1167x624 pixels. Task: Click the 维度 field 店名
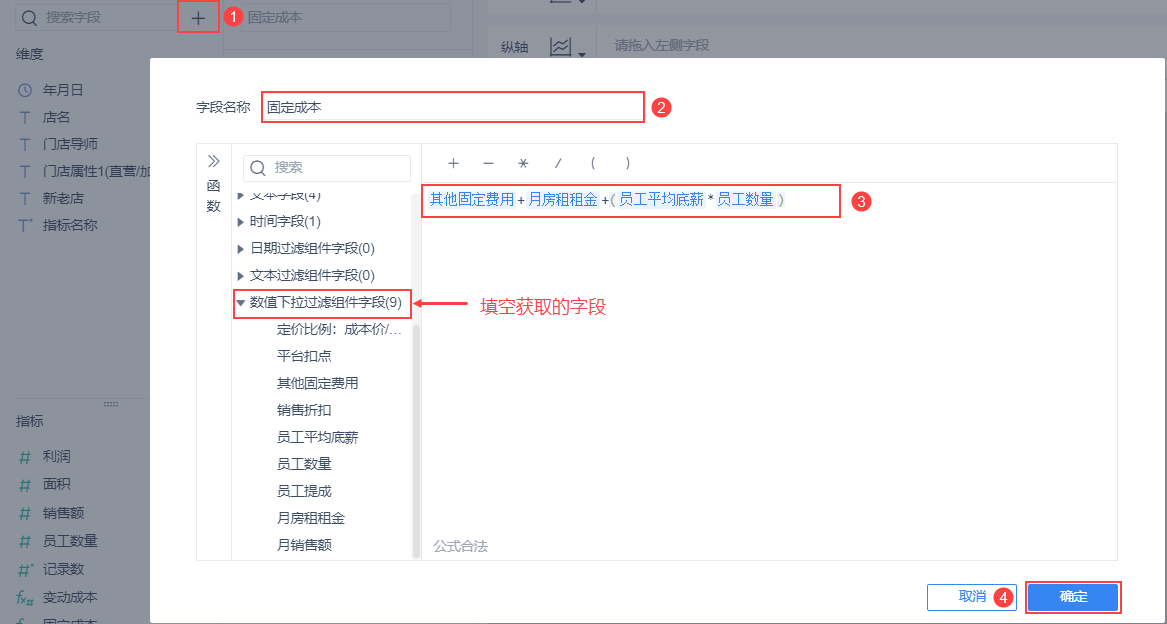point(45,116)
